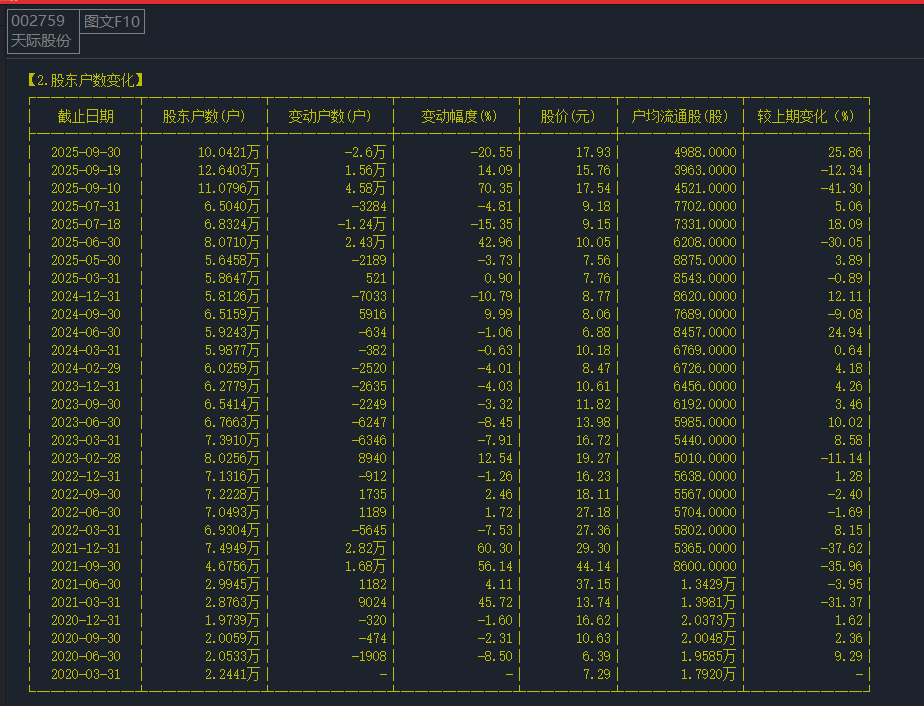The width and height of the screenshot is (924, 706).
Task: Select date cell 2022-12-31
Action: pos(85,476)
